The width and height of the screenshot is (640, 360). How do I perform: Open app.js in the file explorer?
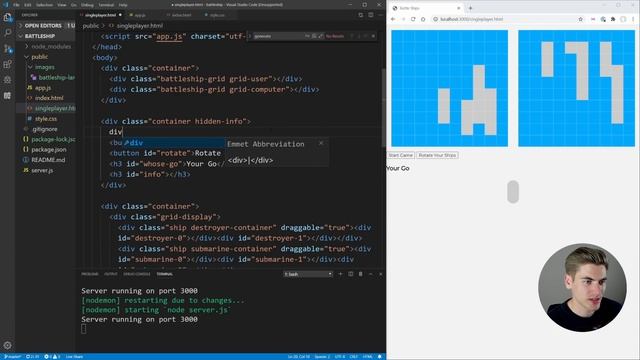(43, 88)
